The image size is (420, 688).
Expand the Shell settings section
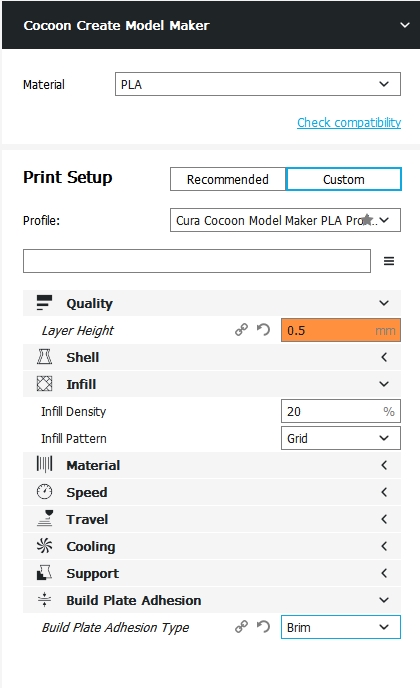[x=212, y=357]
